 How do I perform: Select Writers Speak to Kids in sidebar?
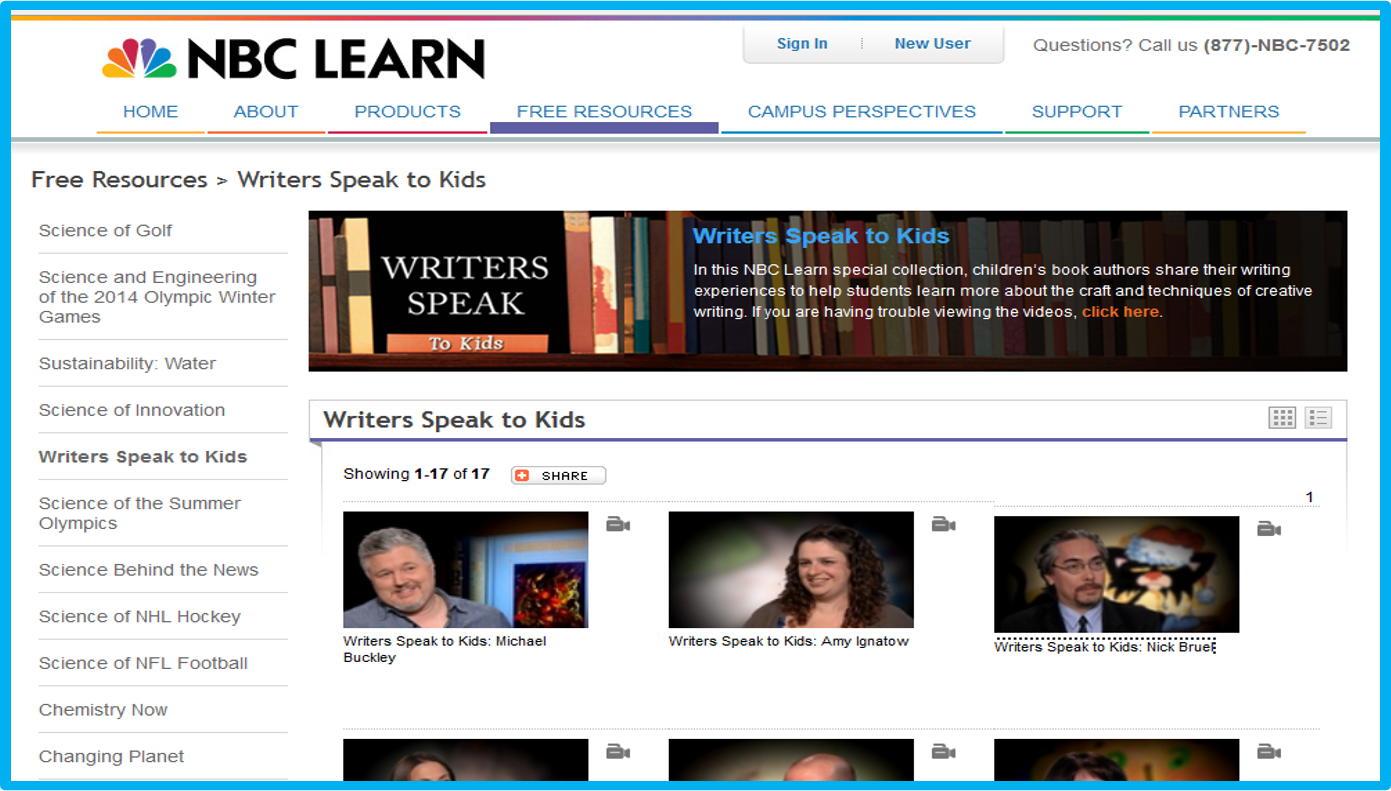143,457
